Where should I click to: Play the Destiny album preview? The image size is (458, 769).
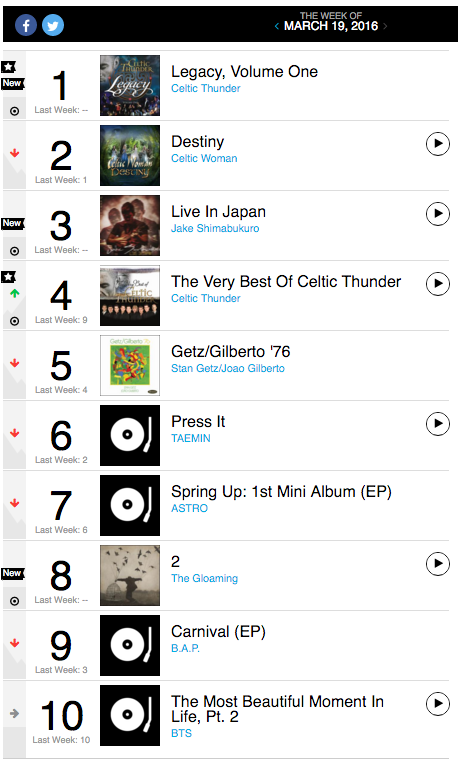pos(437,144)
